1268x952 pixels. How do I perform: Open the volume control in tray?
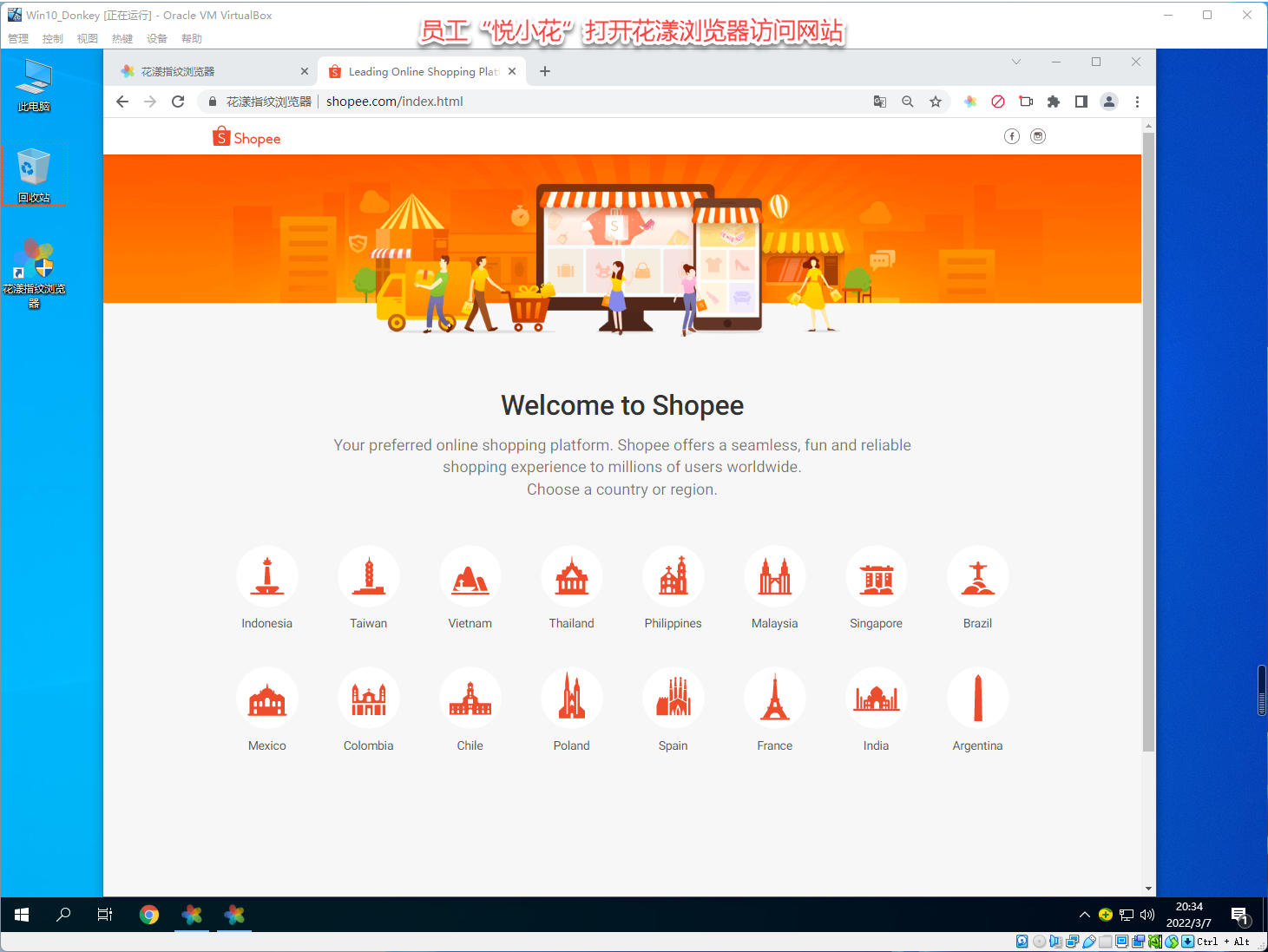tap(1147, 915)
